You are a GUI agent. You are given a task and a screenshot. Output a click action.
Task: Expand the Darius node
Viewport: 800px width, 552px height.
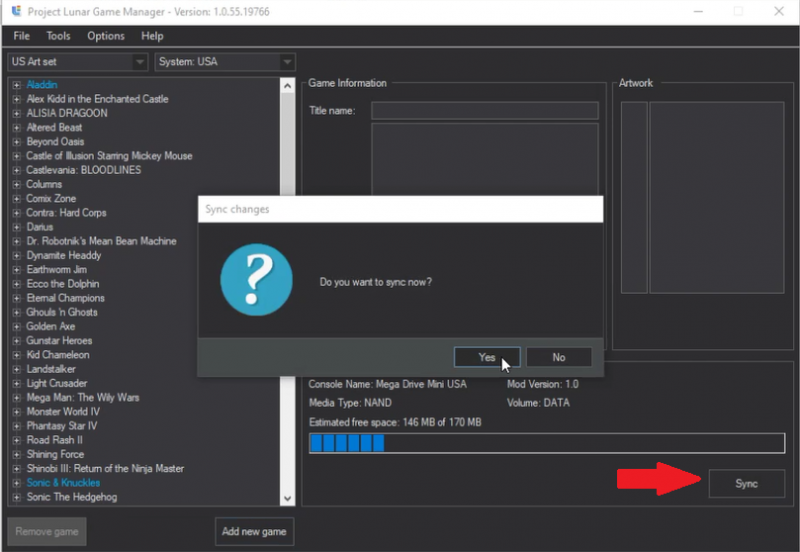(16, 228)
